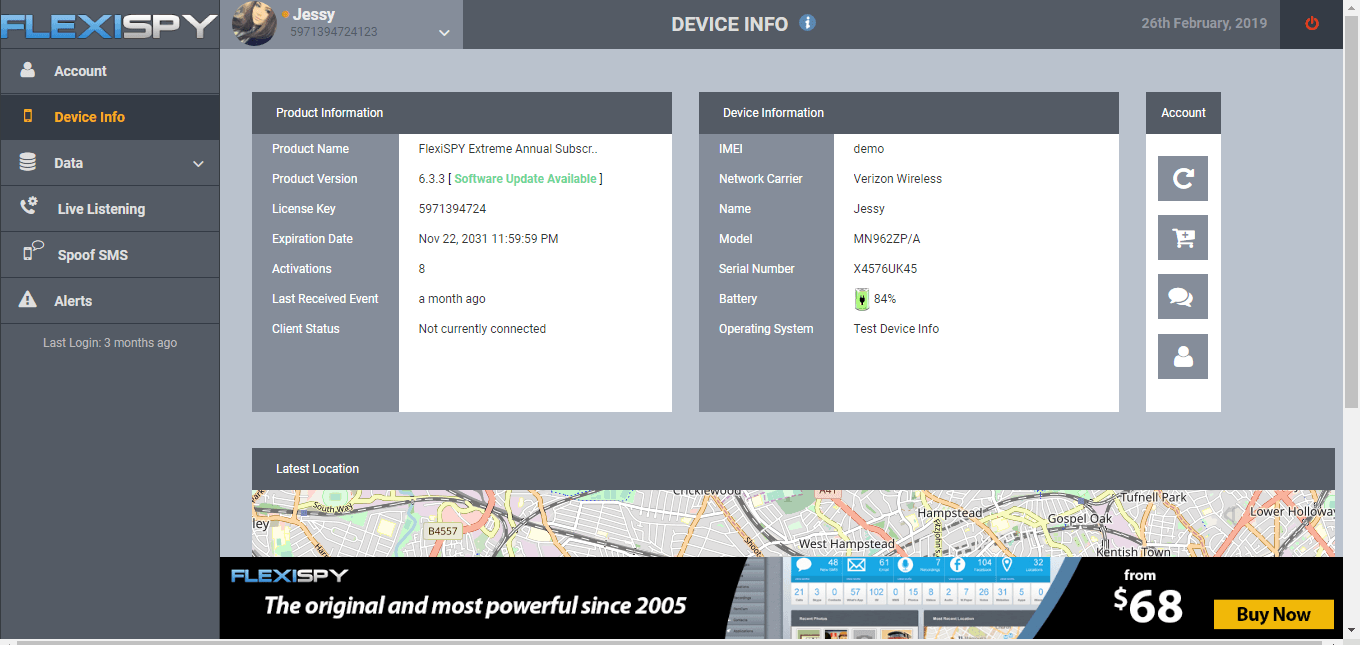The image size is (1360, 645).
Task: Expand the Data menu chevron
Action: [x=198, y=164]
